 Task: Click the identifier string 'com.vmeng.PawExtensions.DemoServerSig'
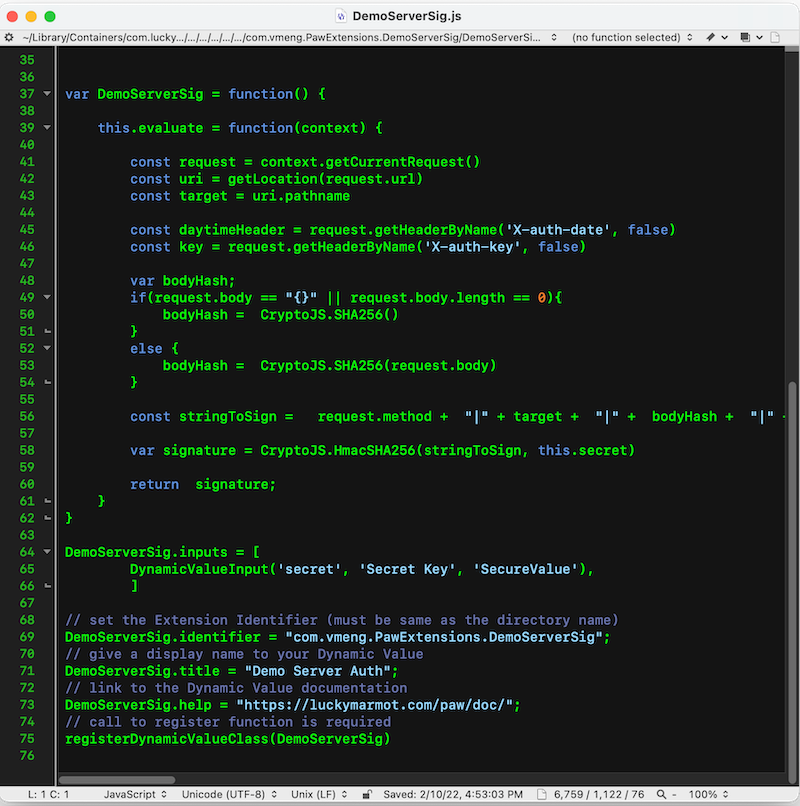pos(444,637)
